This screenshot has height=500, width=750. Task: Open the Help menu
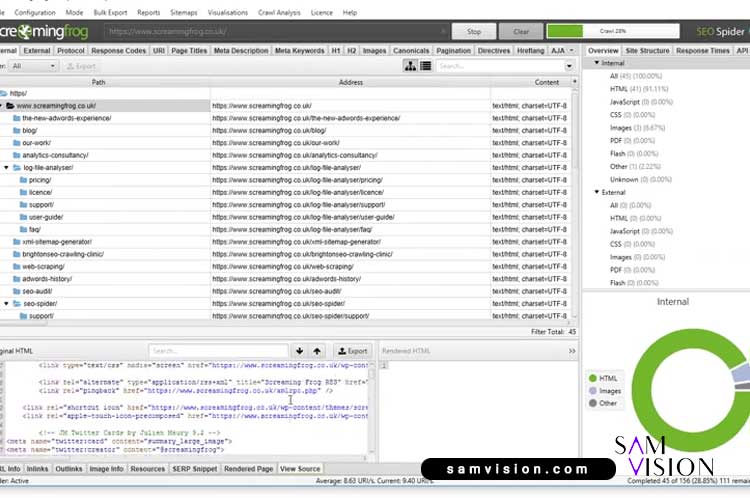click(350, 12)
